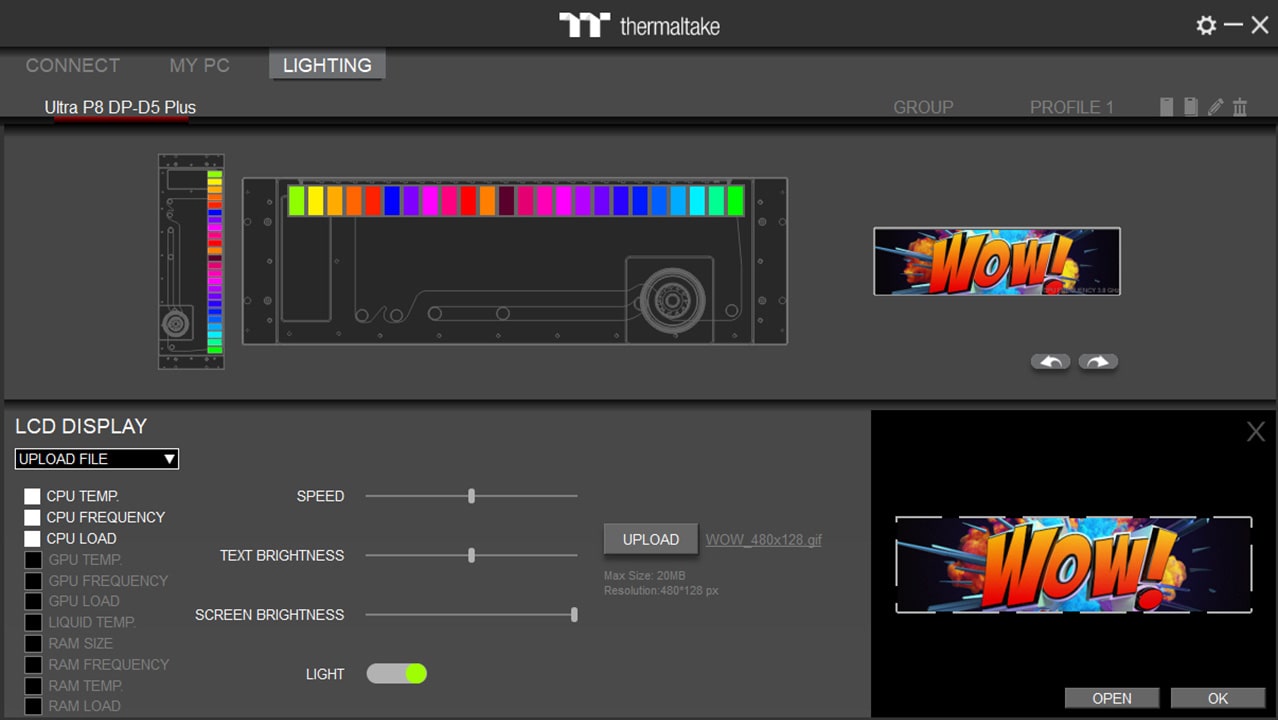1278x720 pixels.
Task: Minimize the Thermaltake window
Action: (1233, 25)
